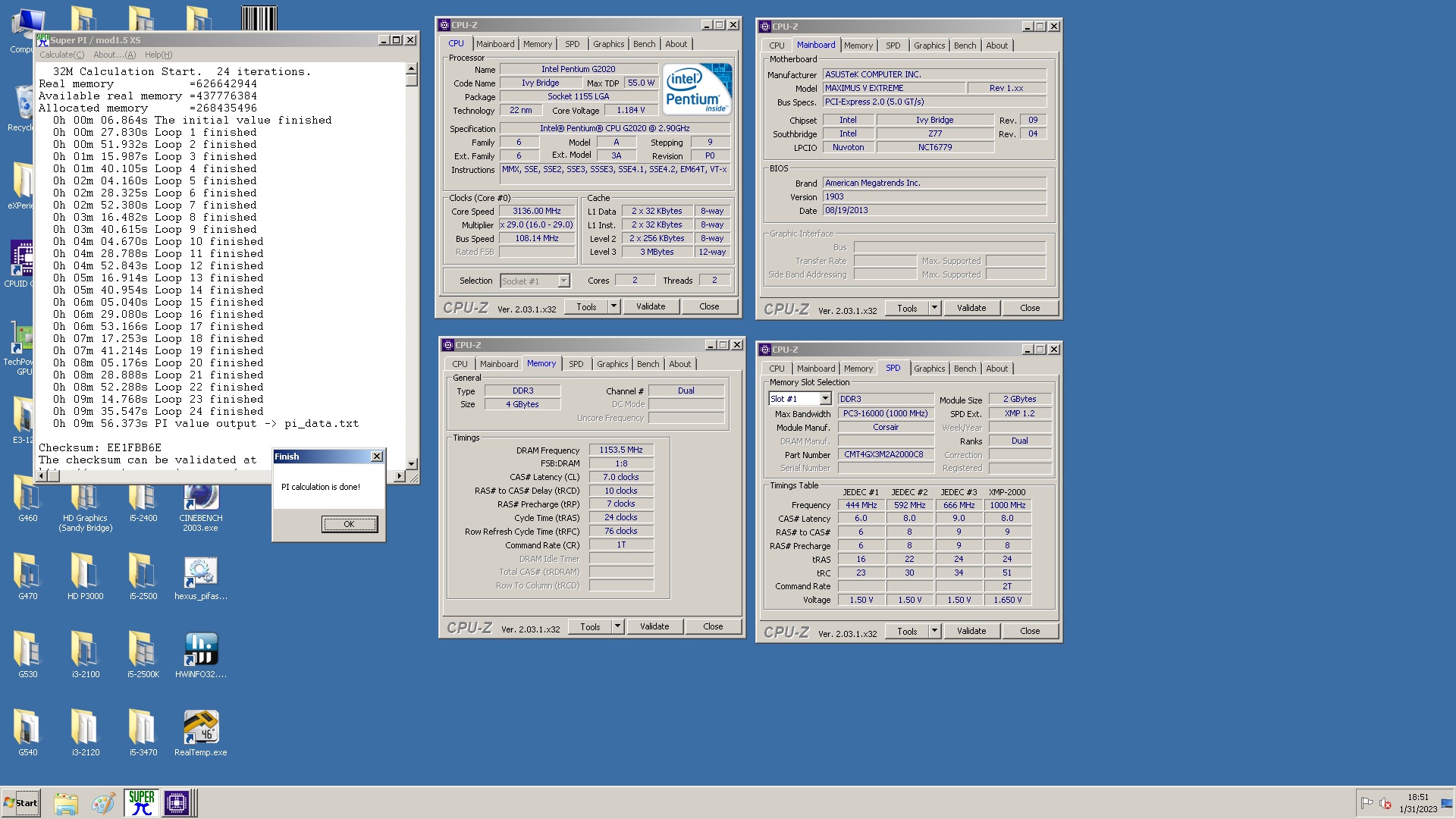The height and width of the screenshot is (819, 1456).
Task: Click Validate in the Mainboard window
Action: 971,308
